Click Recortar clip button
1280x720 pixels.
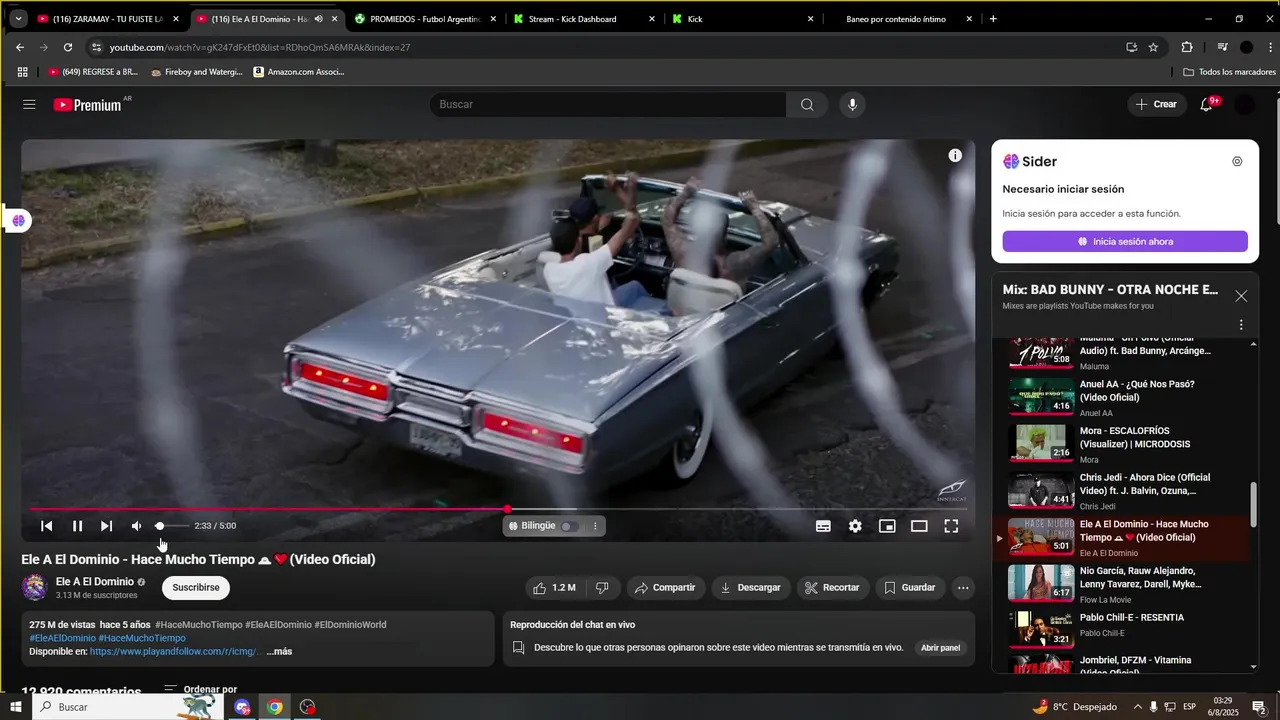(x=833, y=588)
